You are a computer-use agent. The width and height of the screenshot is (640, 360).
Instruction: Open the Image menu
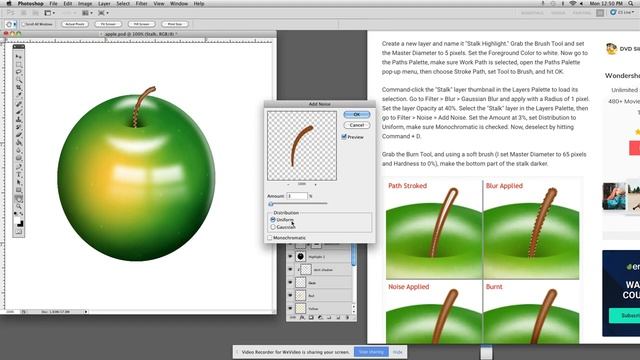(x=85, y=4)
